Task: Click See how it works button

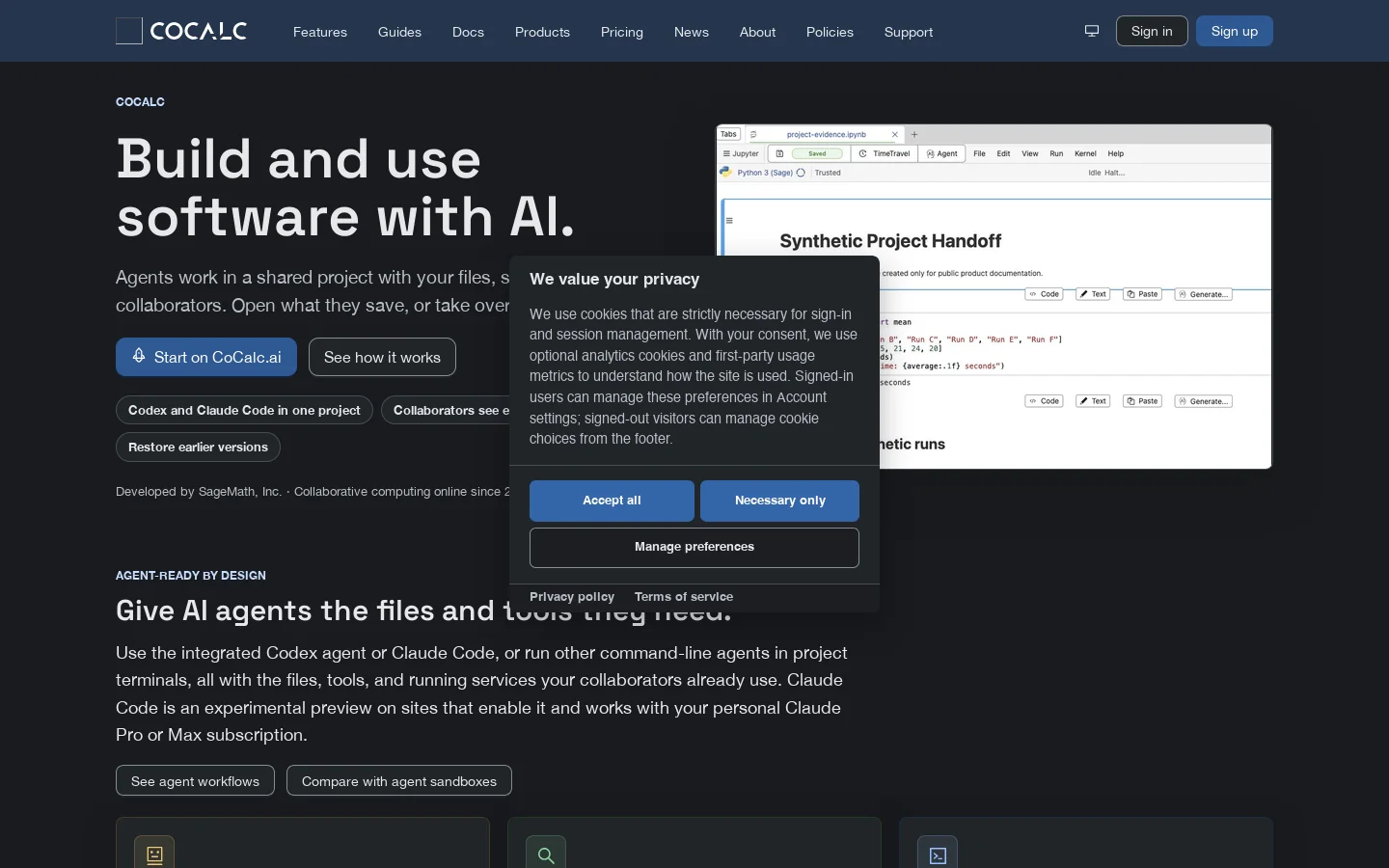Action: [382, 357]
